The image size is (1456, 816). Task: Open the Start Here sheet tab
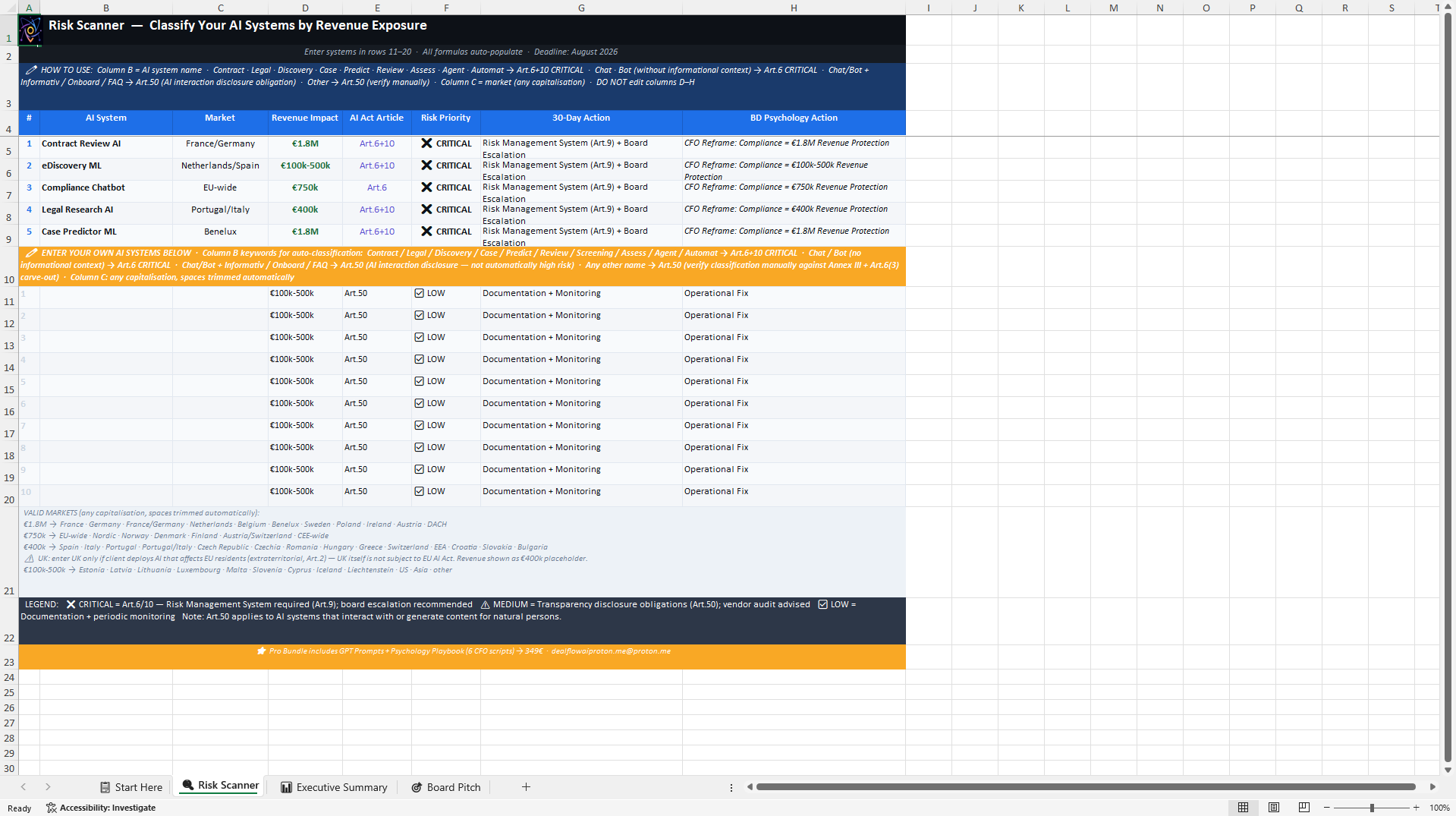(x=131, y=787)
